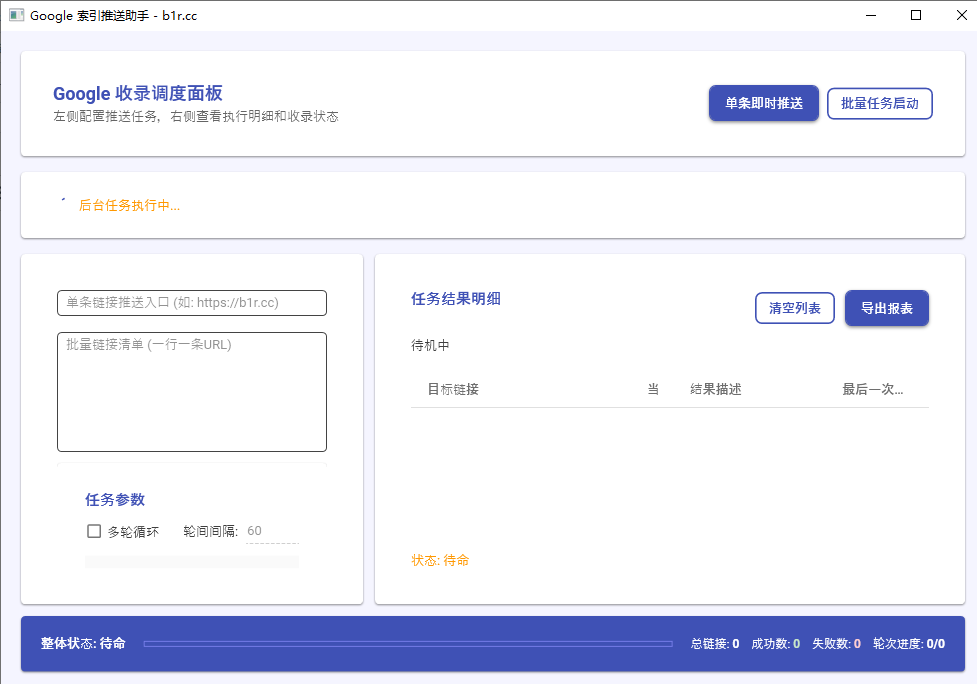
Task: Select the 轮间间隔 value field
Action: pos(272,531)
